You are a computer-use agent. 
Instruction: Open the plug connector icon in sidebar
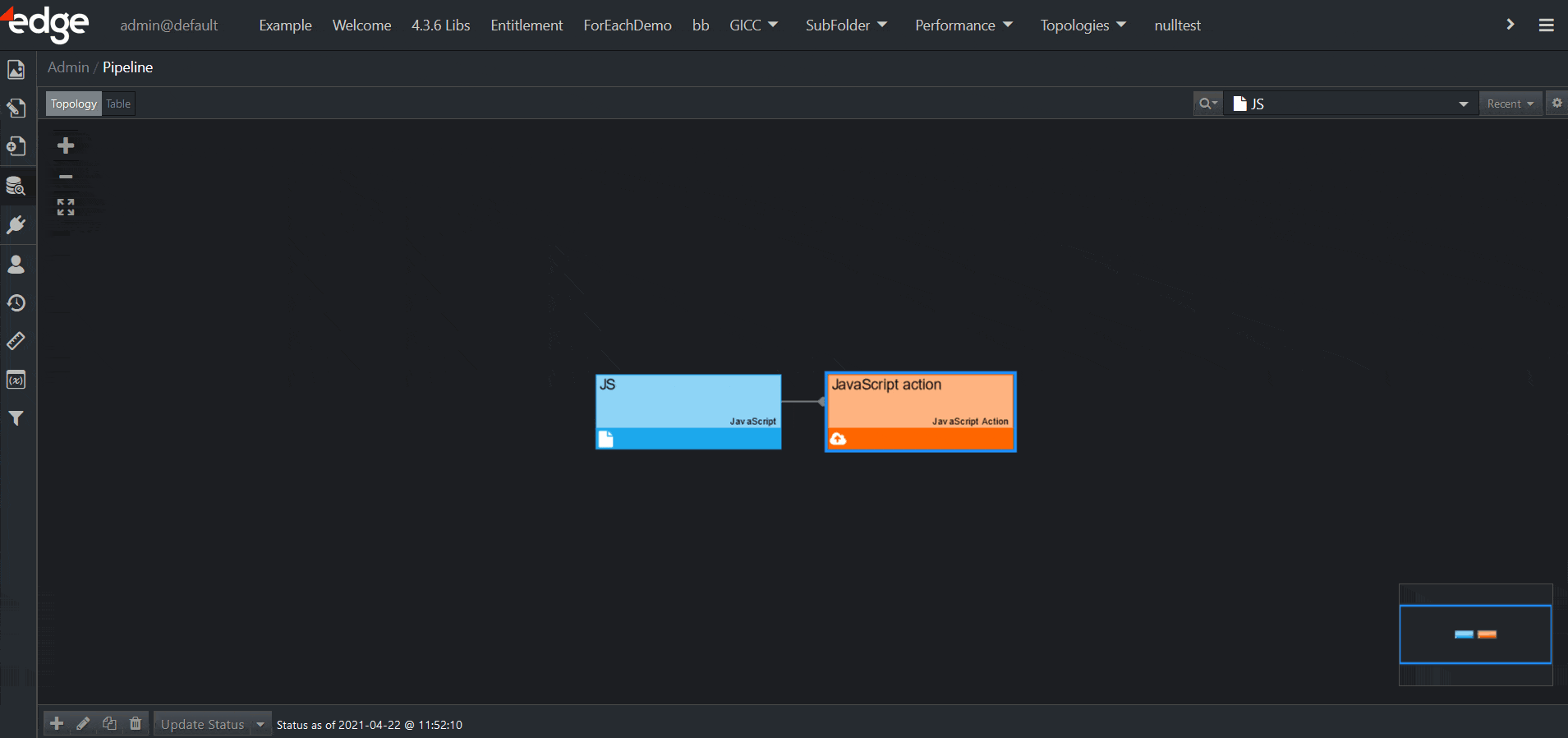click(16, 224)
